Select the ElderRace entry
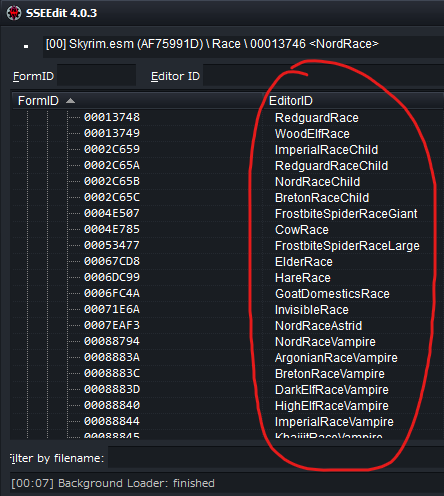The height and width of the screenshot is (496, 444). 304,262
